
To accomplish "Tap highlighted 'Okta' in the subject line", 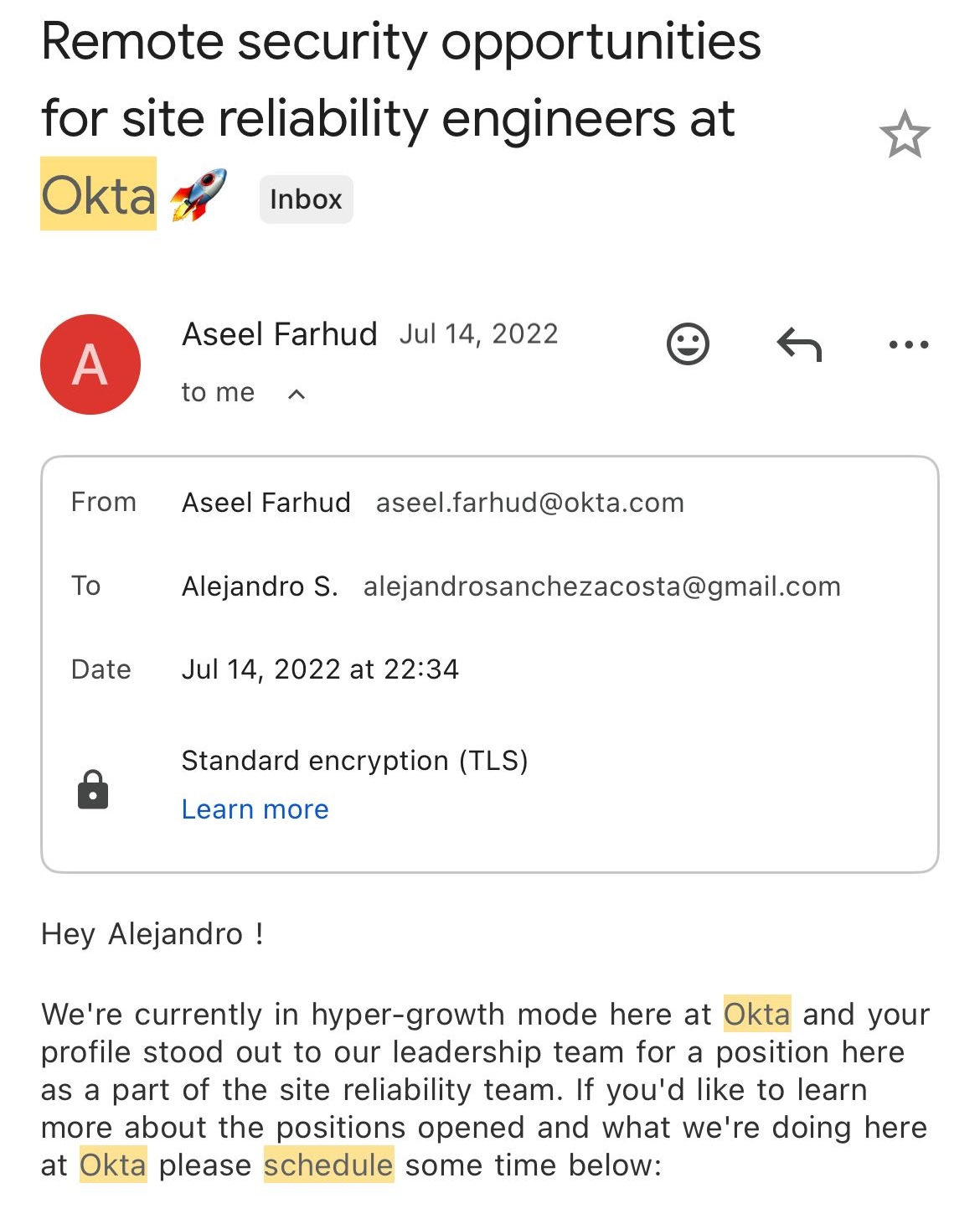I will click(98, 196).
